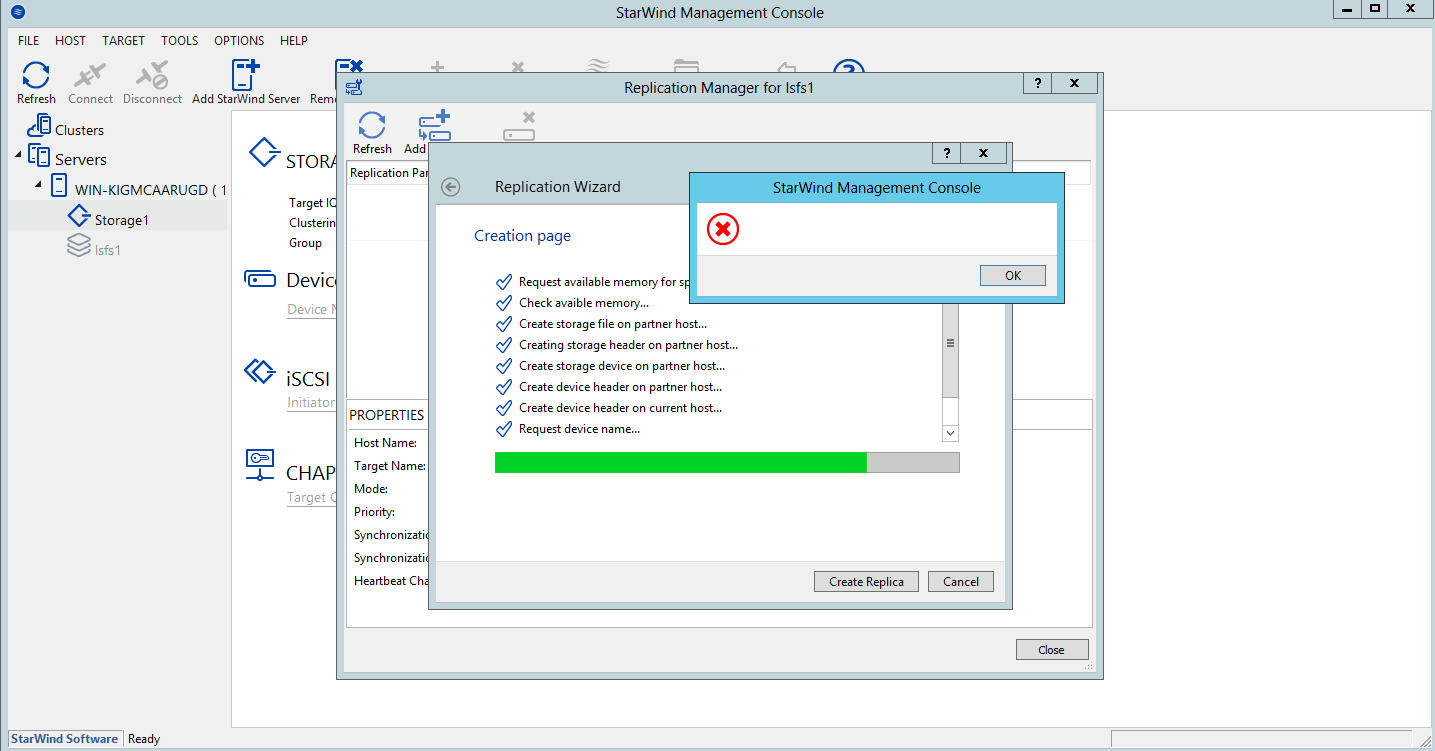Open the OPTIONS menu
The image size is (1435, 751).
[x=239, y=41]
